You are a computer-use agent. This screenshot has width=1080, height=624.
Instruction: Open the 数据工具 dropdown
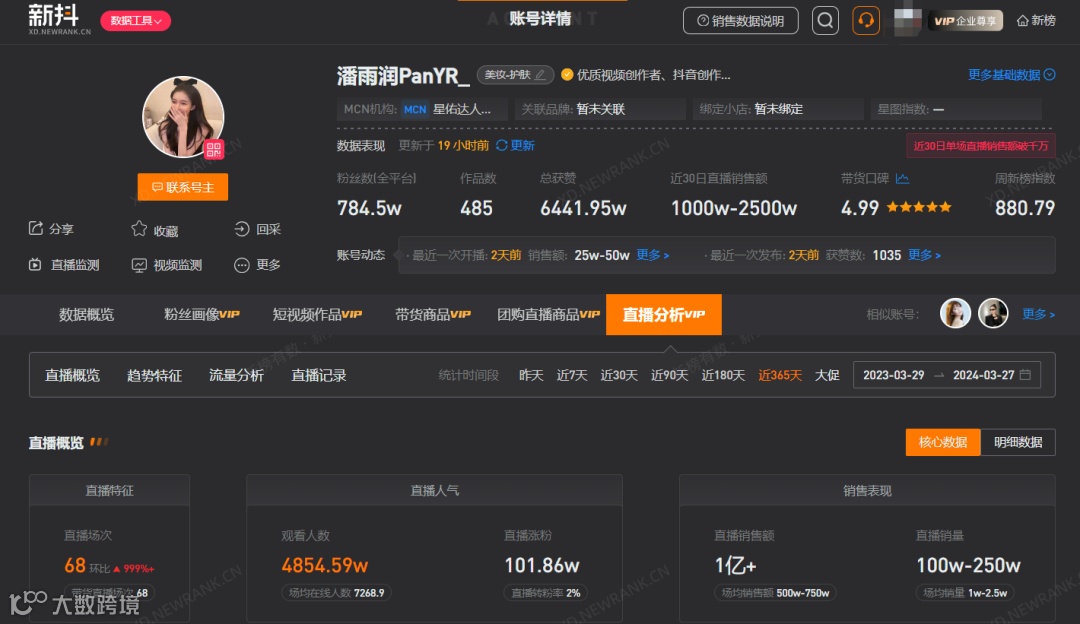pos(136,21)
